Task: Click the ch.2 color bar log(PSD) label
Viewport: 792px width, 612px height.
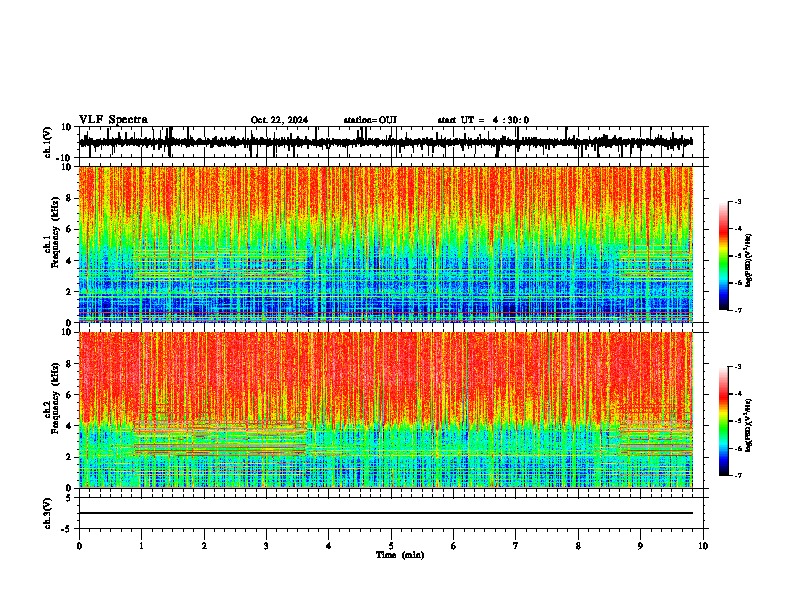Action: pos(749,425)
